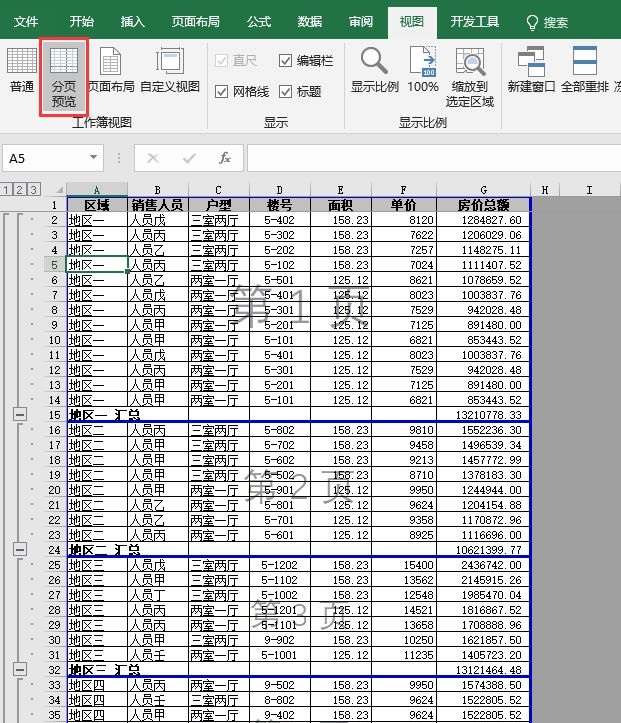621x723 pixels.
Task: Click the Select All corner triangle
Action: pos(59,190)
